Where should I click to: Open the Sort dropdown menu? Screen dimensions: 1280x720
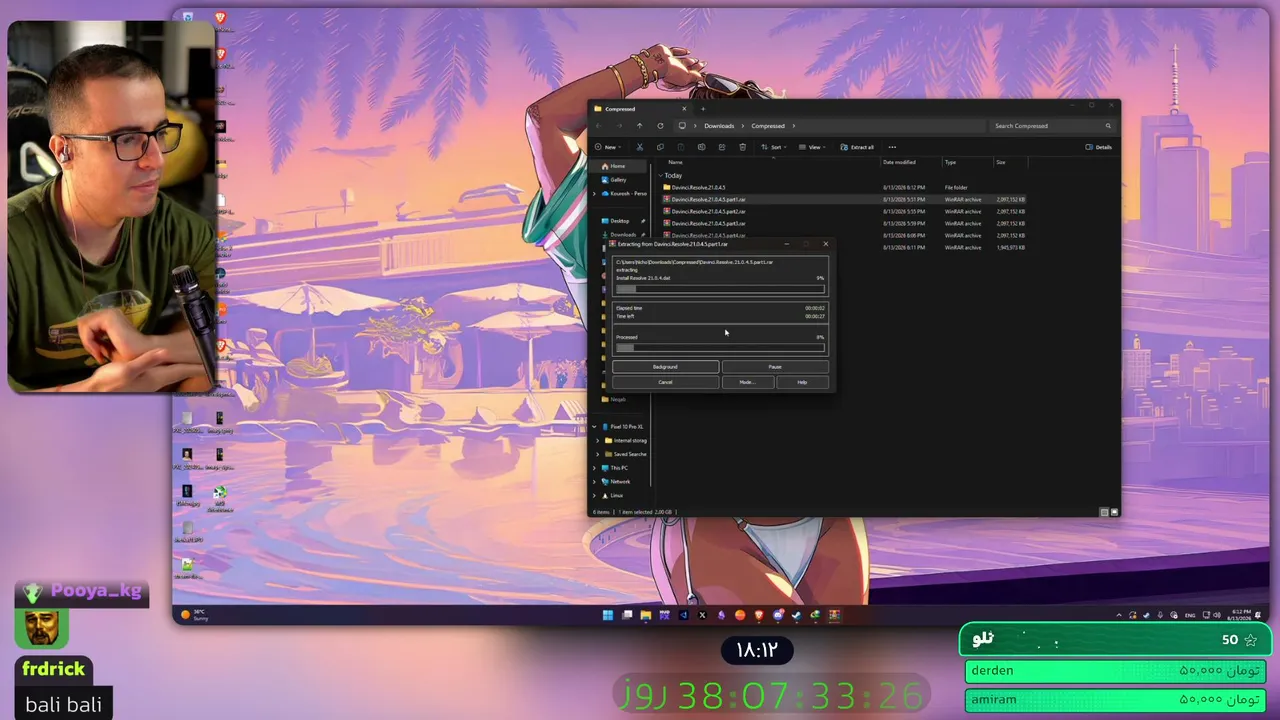pyautogui.click(x=775, y=147)
